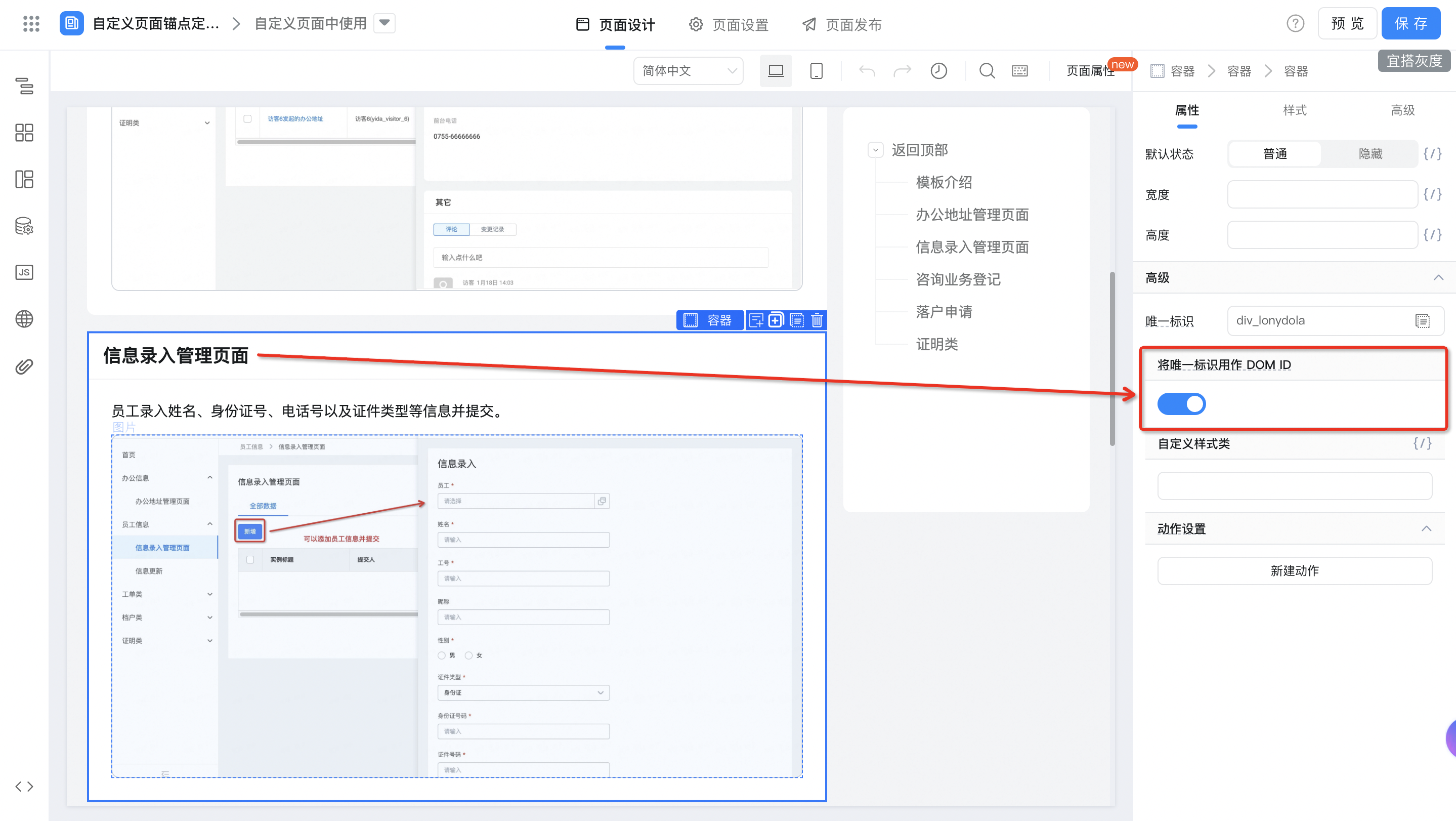This screenshot has width=1456, height=821.
Task: Open the keyboard shortcuts icon
Action: 1019,71
